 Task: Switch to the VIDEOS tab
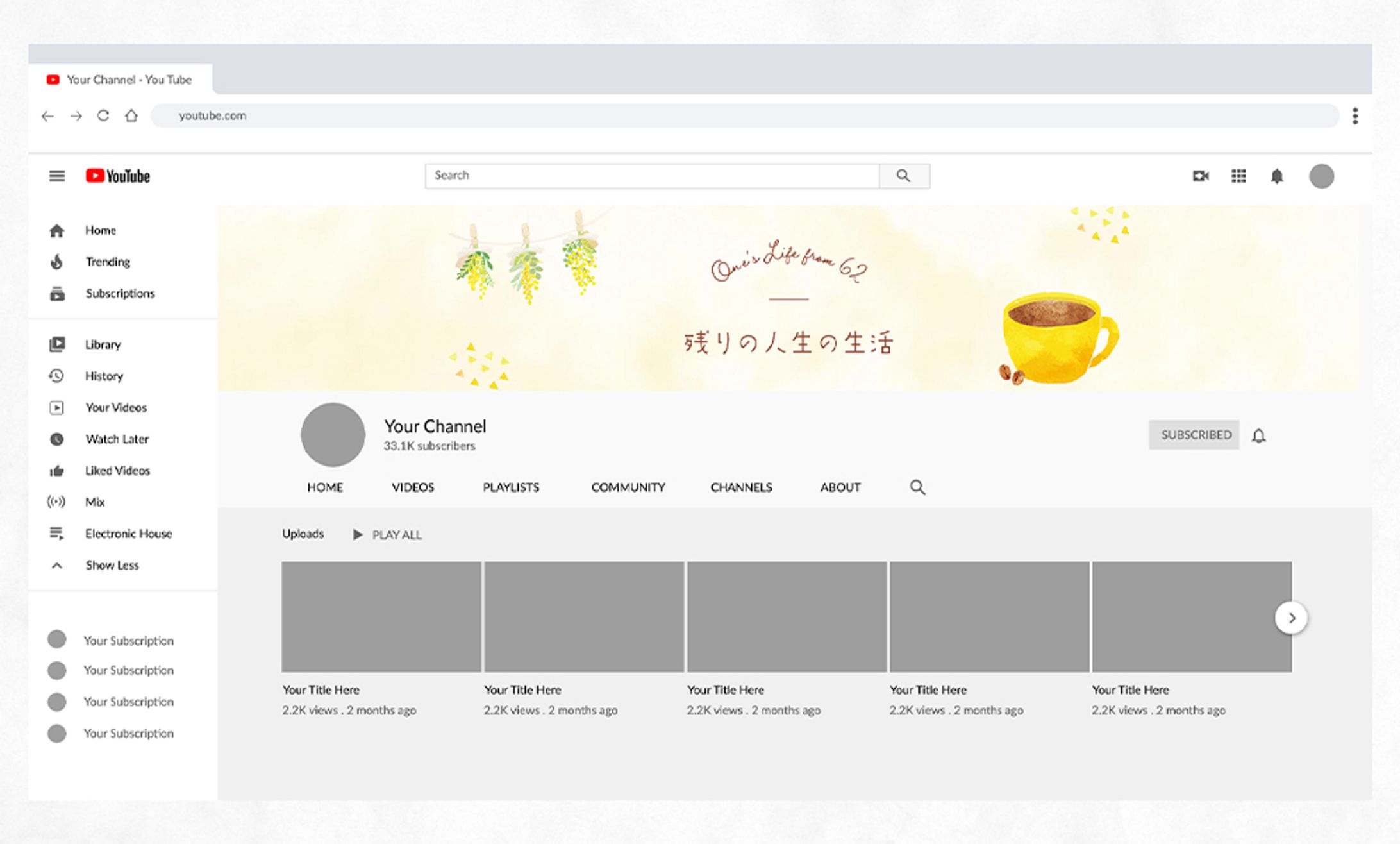point(412,487)
